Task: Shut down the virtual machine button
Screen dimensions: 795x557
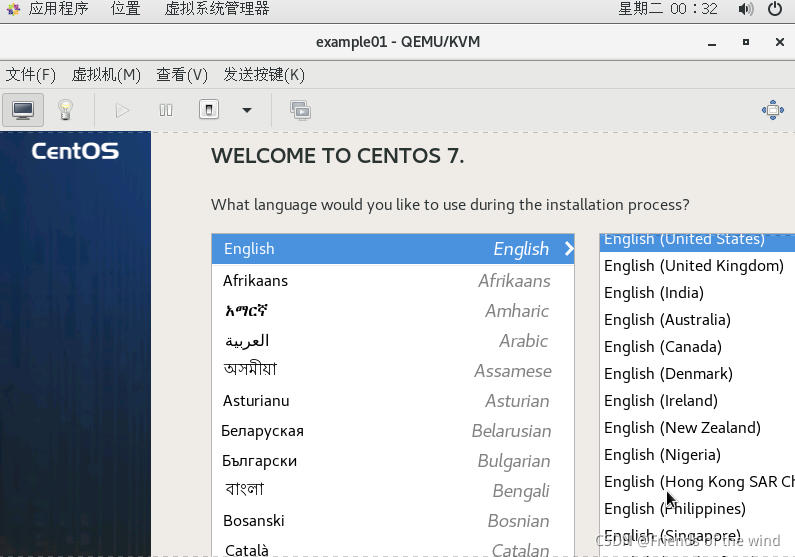Action: point(209,109)
